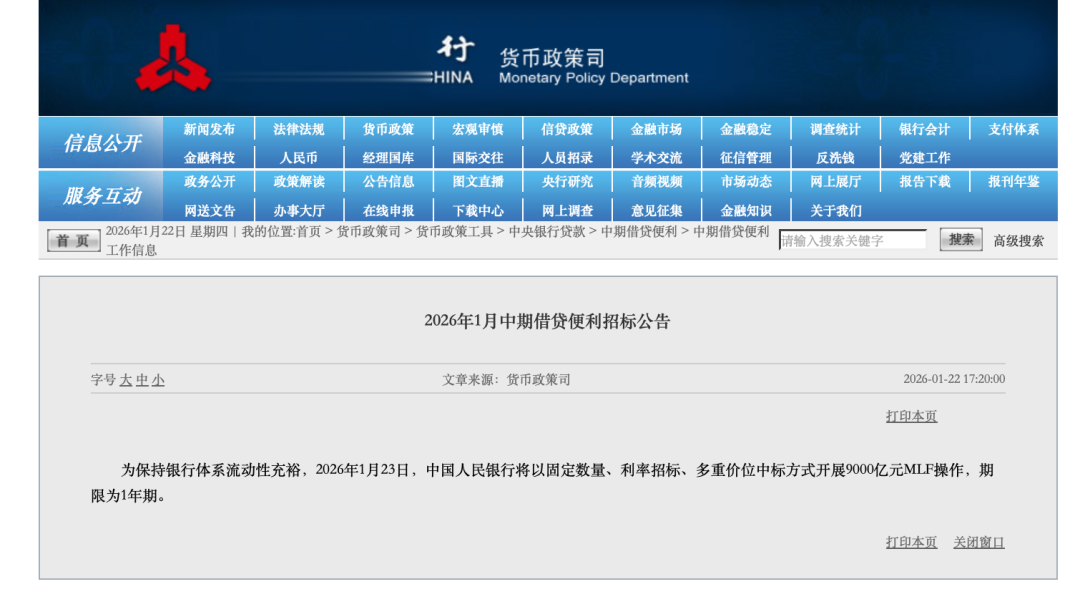
Task: Open the 金融市场 financial markets menu
Action: pyautogui.click(x=658, y=128)
